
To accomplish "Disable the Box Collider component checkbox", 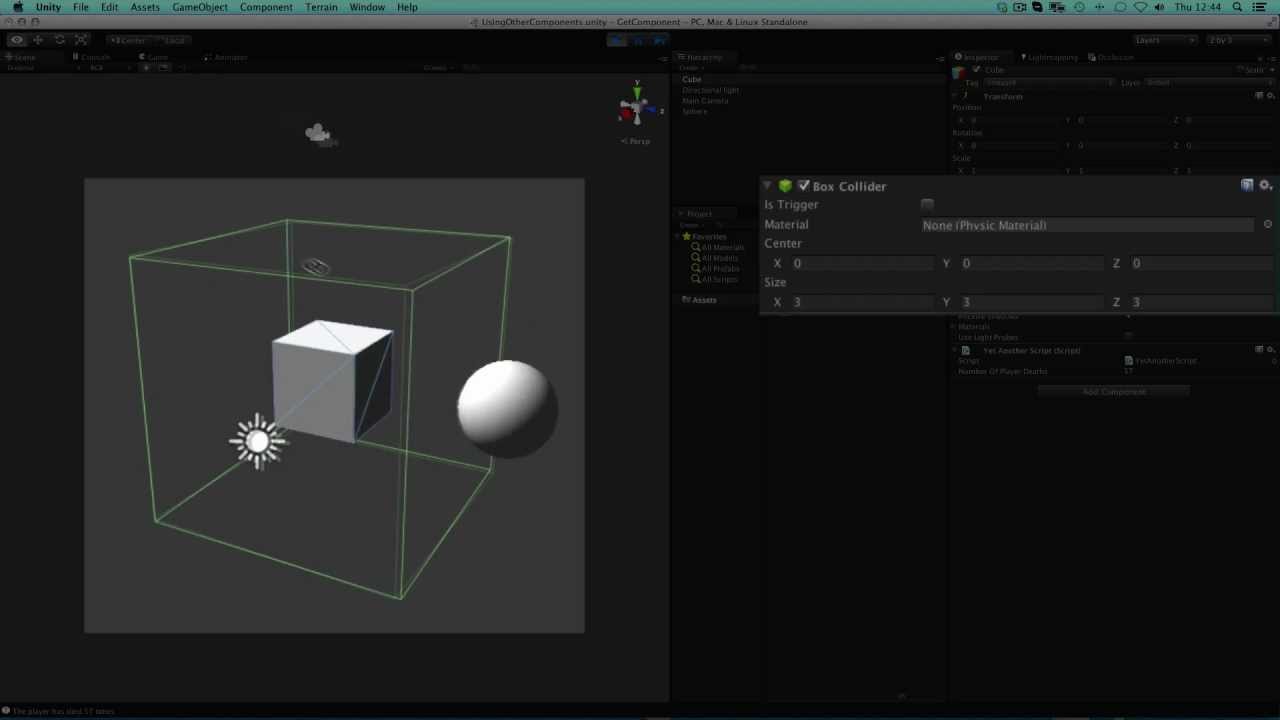I will pyautogui.click(x=804, y=185).
